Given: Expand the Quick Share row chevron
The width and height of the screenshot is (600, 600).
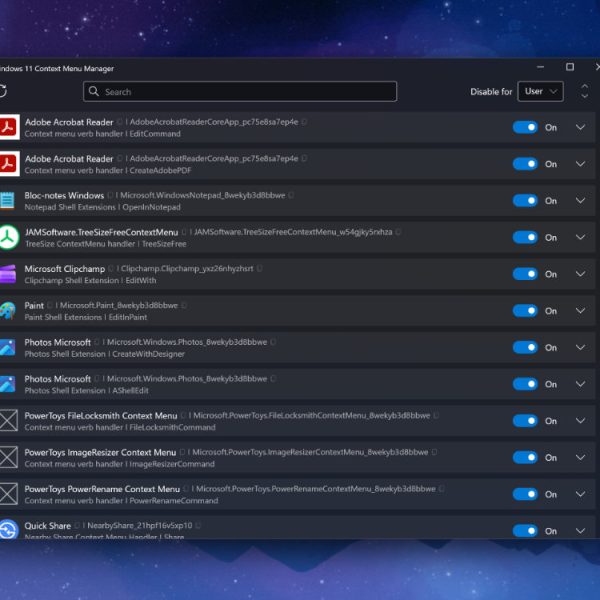Looking at the screenshot, I should pos(580,531).
